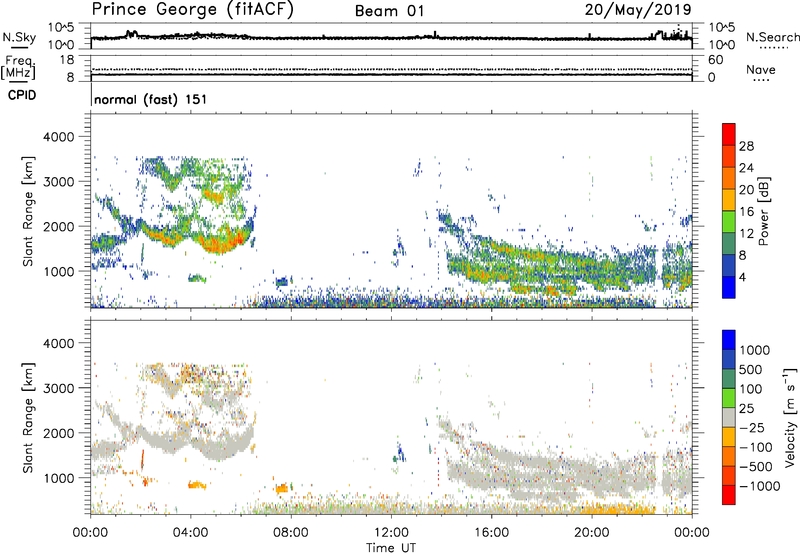Click the '12:00' time axis tick label

[391, 533]
